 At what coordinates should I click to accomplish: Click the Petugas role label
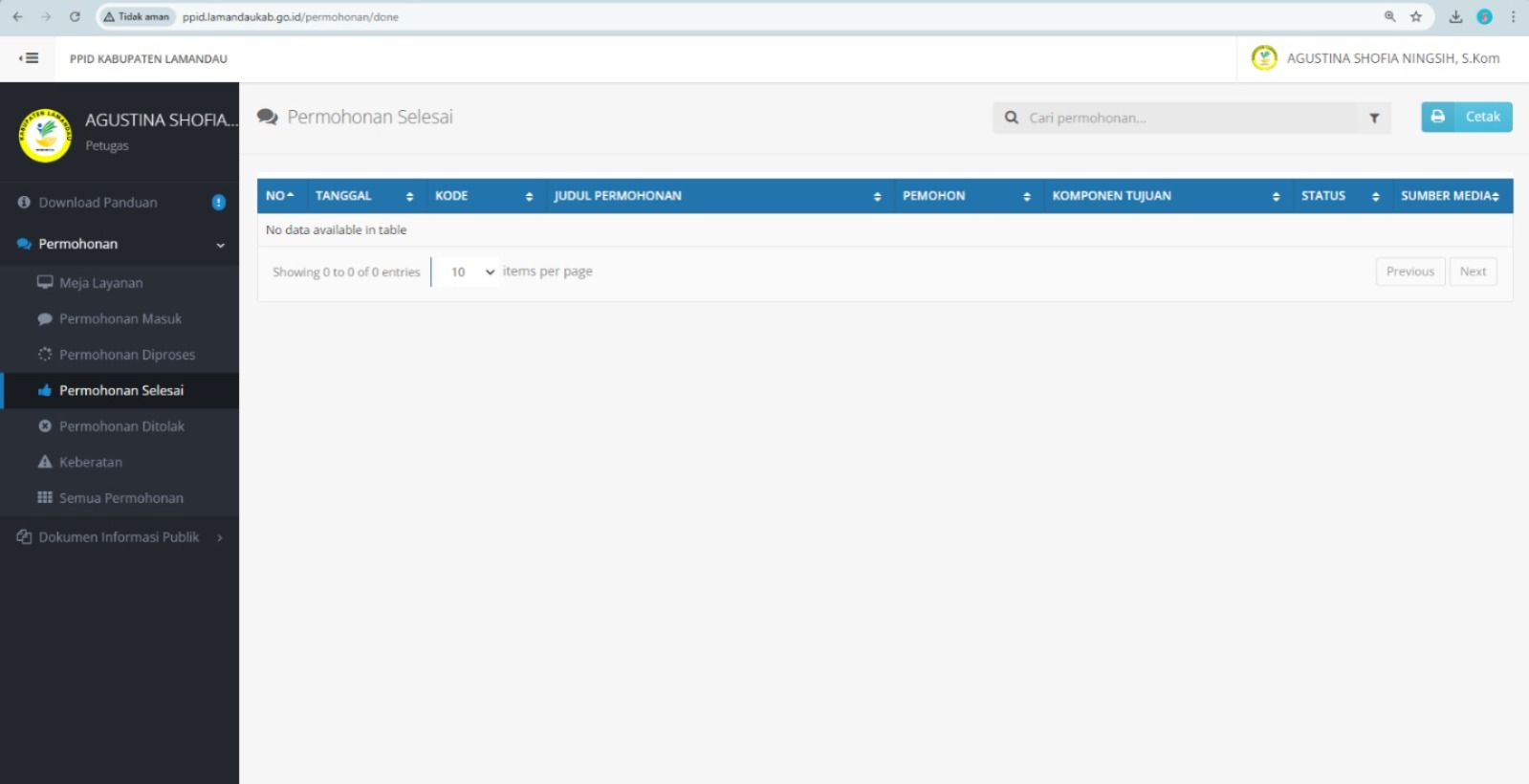(106, 145)
